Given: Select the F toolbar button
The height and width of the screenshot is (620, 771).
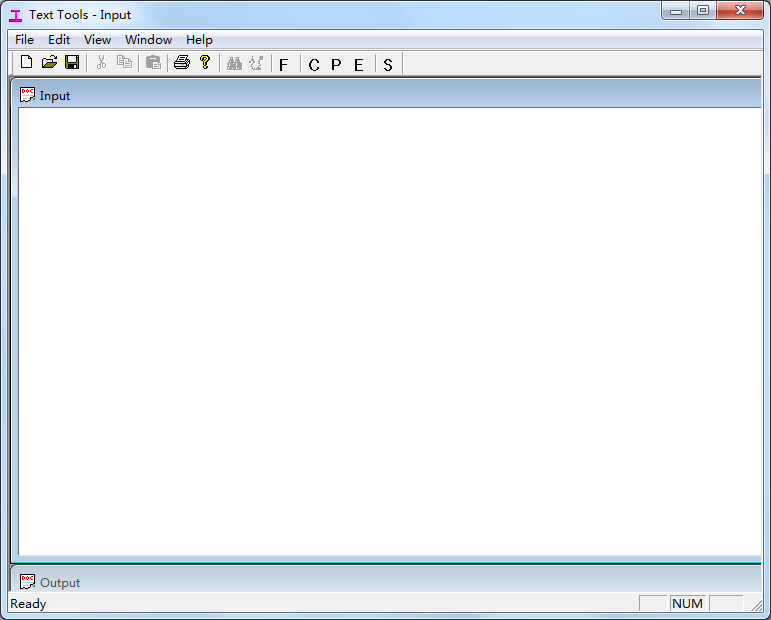Looking at the screenshot, I should [x=284, y=64].
